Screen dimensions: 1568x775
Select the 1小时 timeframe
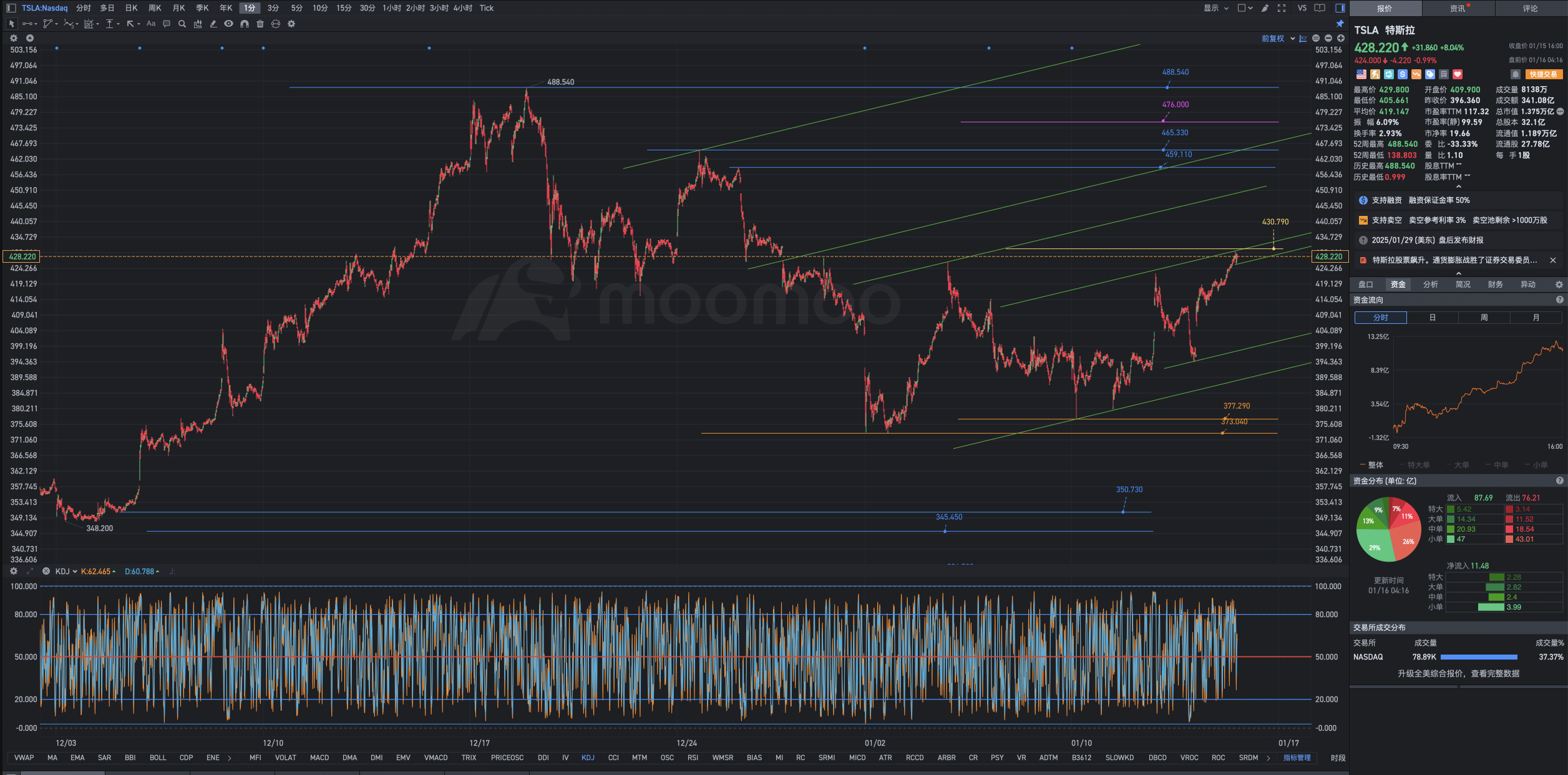(x=392, y=8)
